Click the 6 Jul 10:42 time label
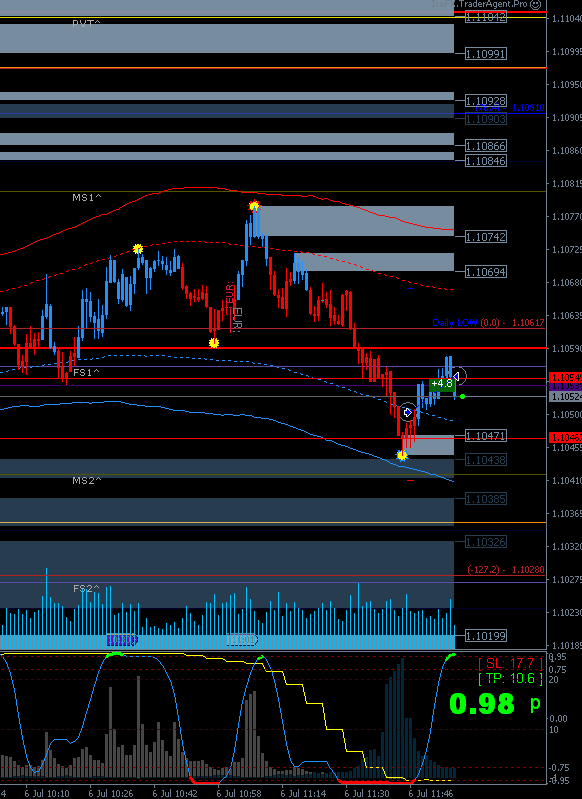Viewport: 582px width, 799px height. point(176,794)
